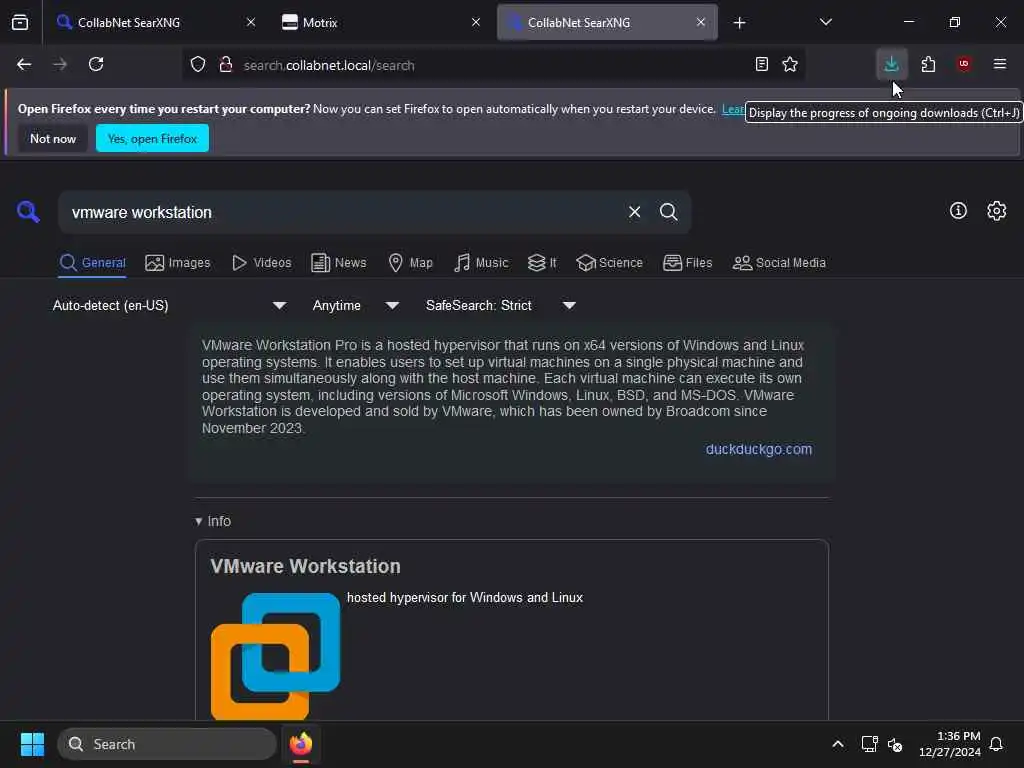Switch to the News category
The height and width of the screenshot is (768, 1024).
[339, 263]
